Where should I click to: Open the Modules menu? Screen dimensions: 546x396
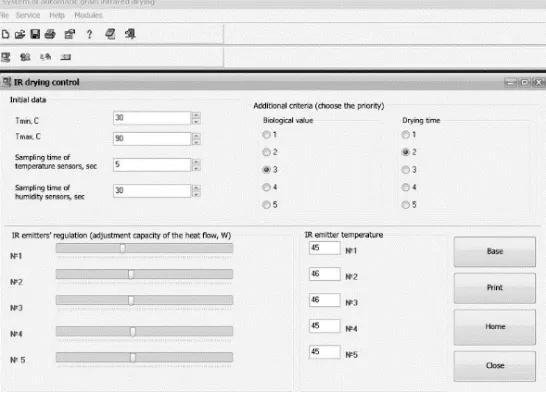[88, 15]
